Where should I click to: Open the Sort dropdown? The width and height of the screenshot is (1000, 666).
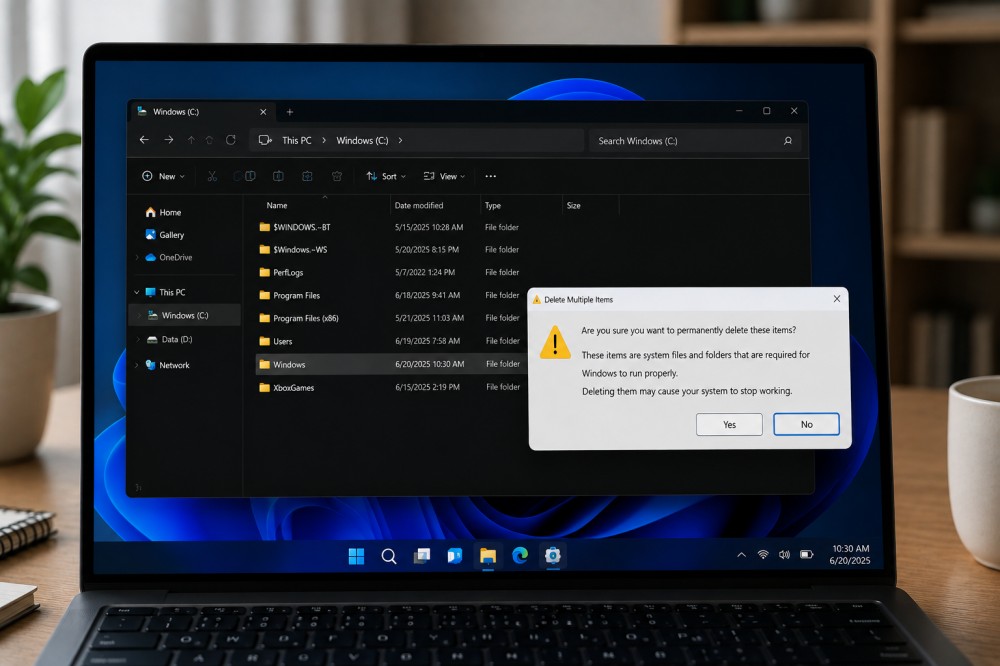[x=386, y=176]
